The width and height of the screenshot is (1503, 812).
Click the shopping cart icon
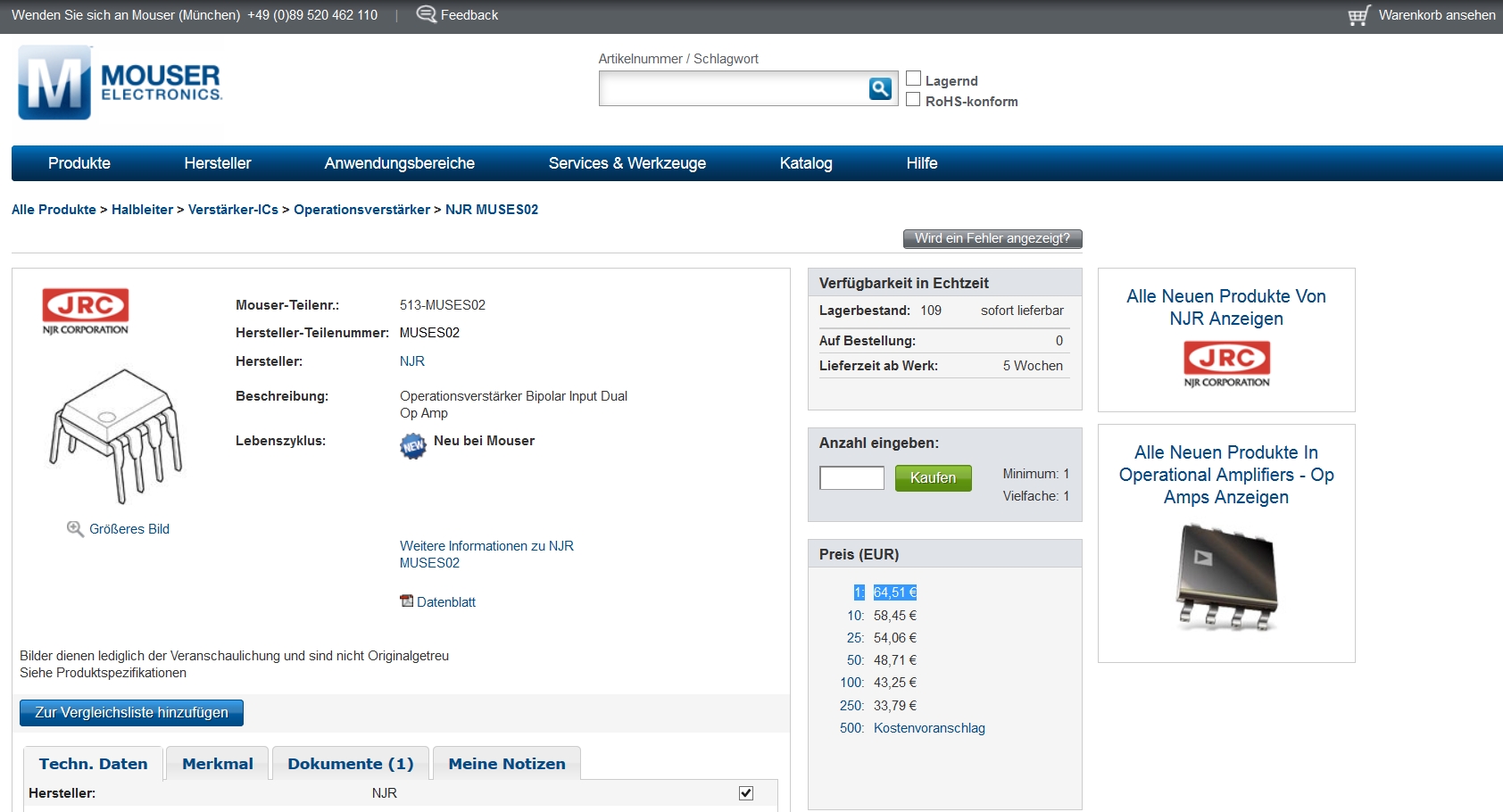1358,15
